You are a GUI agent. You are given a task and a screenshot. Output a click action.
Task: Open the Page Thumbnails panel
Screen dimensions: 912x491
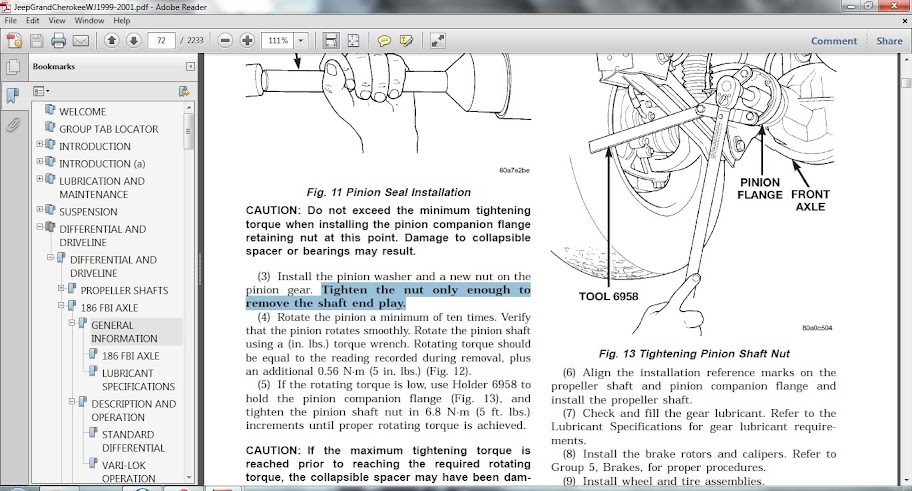13,67
